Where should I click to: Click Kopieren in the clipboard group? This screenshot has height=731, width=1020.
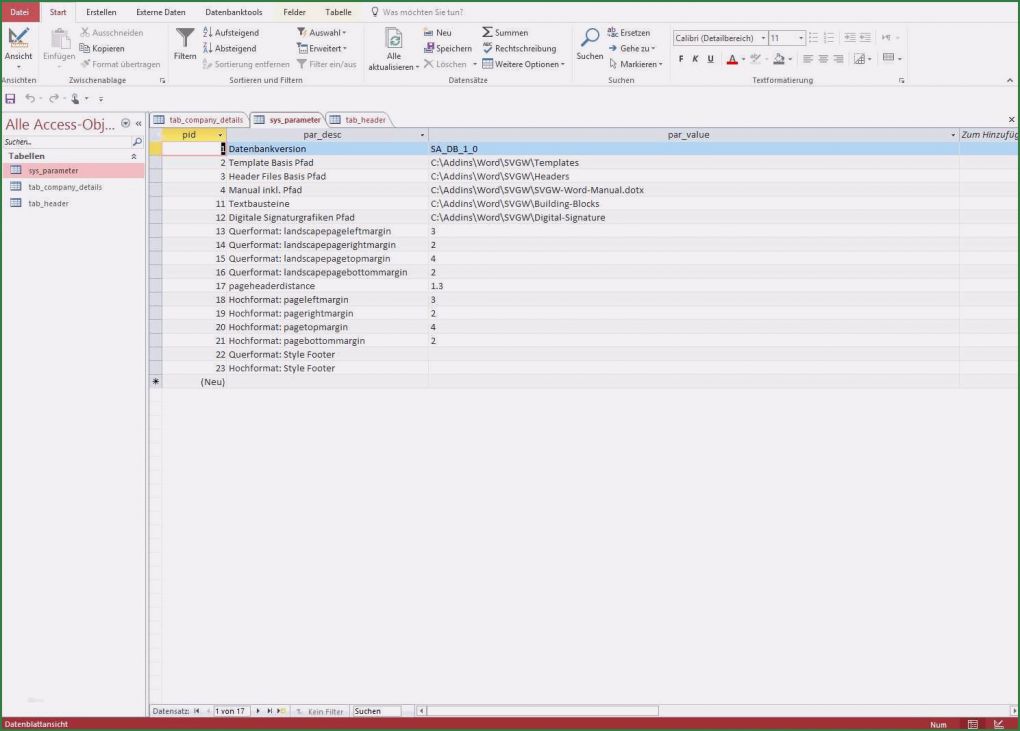[x=103, y=48]
